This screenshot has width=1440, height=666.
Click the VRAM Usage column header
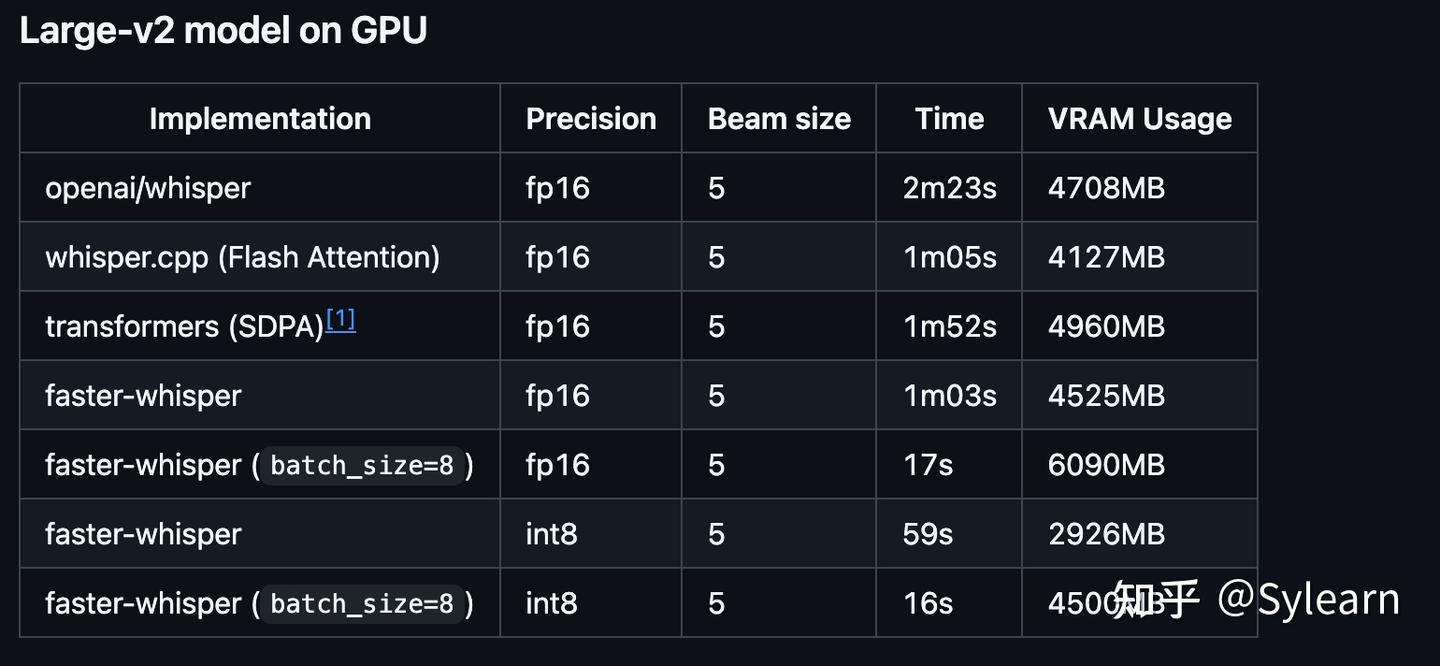click(x=1139, y=119)
